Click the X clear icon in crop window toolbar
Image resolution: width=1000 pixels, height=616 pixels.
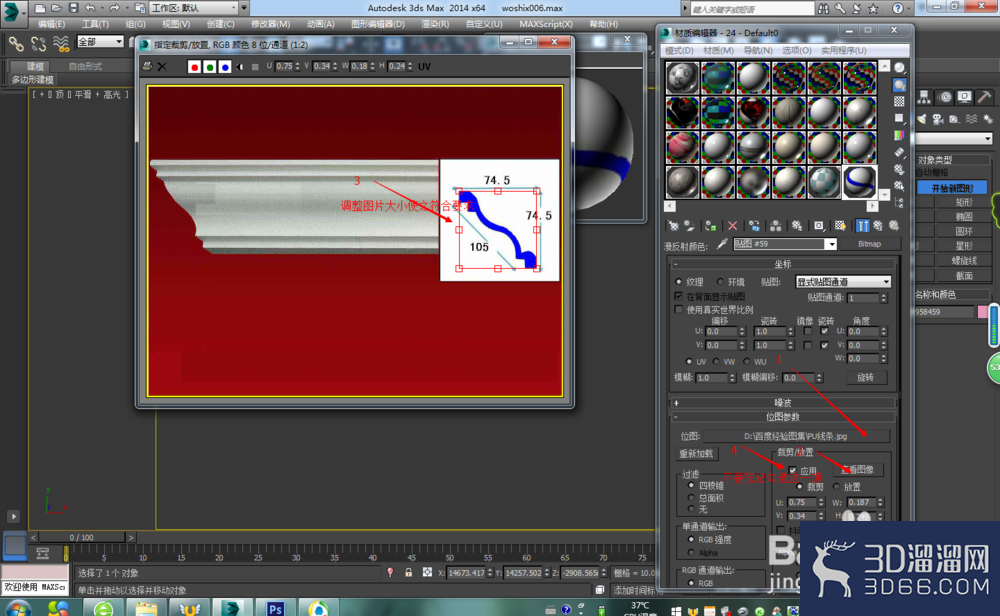coord(162,66)
